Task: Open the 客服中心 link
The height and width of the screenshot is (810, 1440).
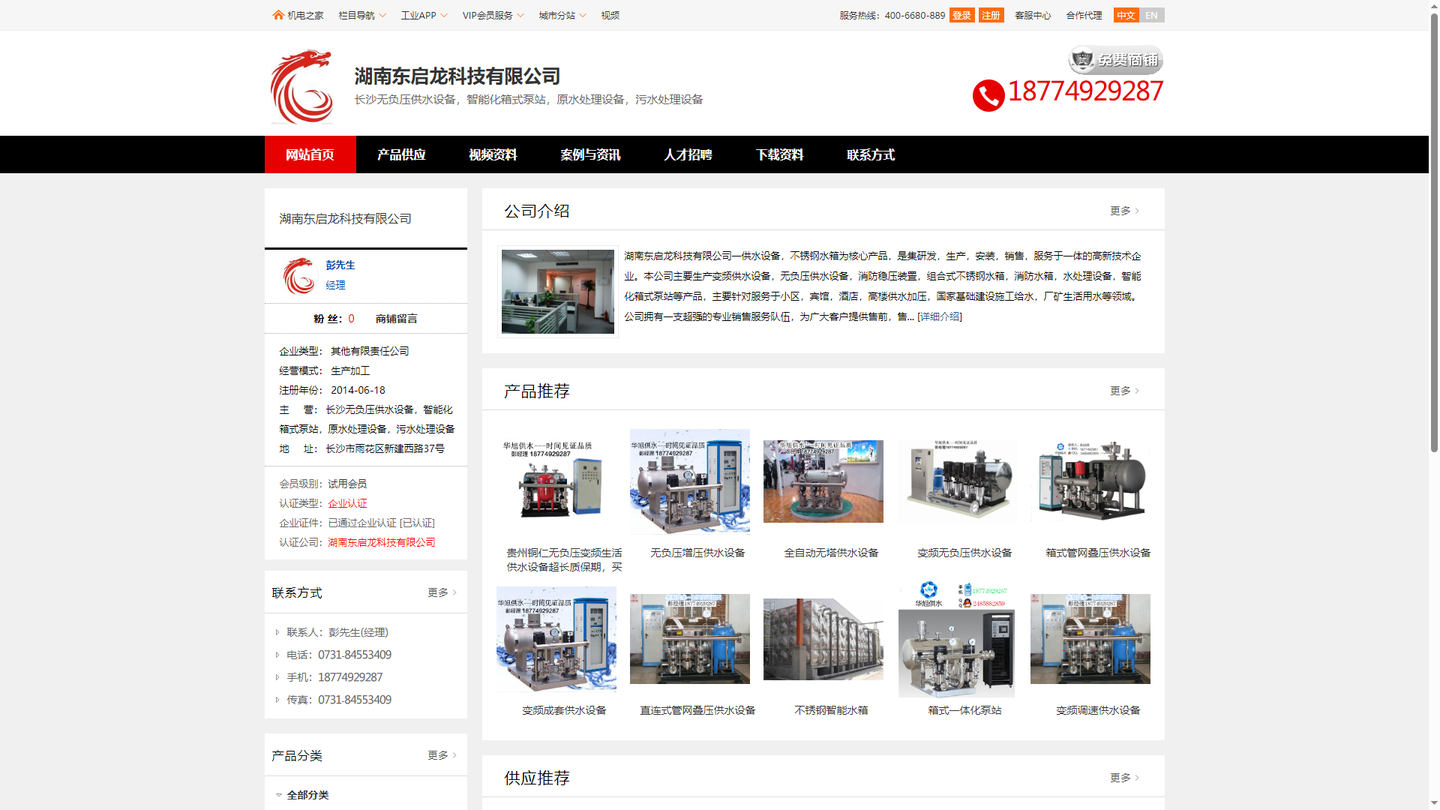Action: (1033, 15)
